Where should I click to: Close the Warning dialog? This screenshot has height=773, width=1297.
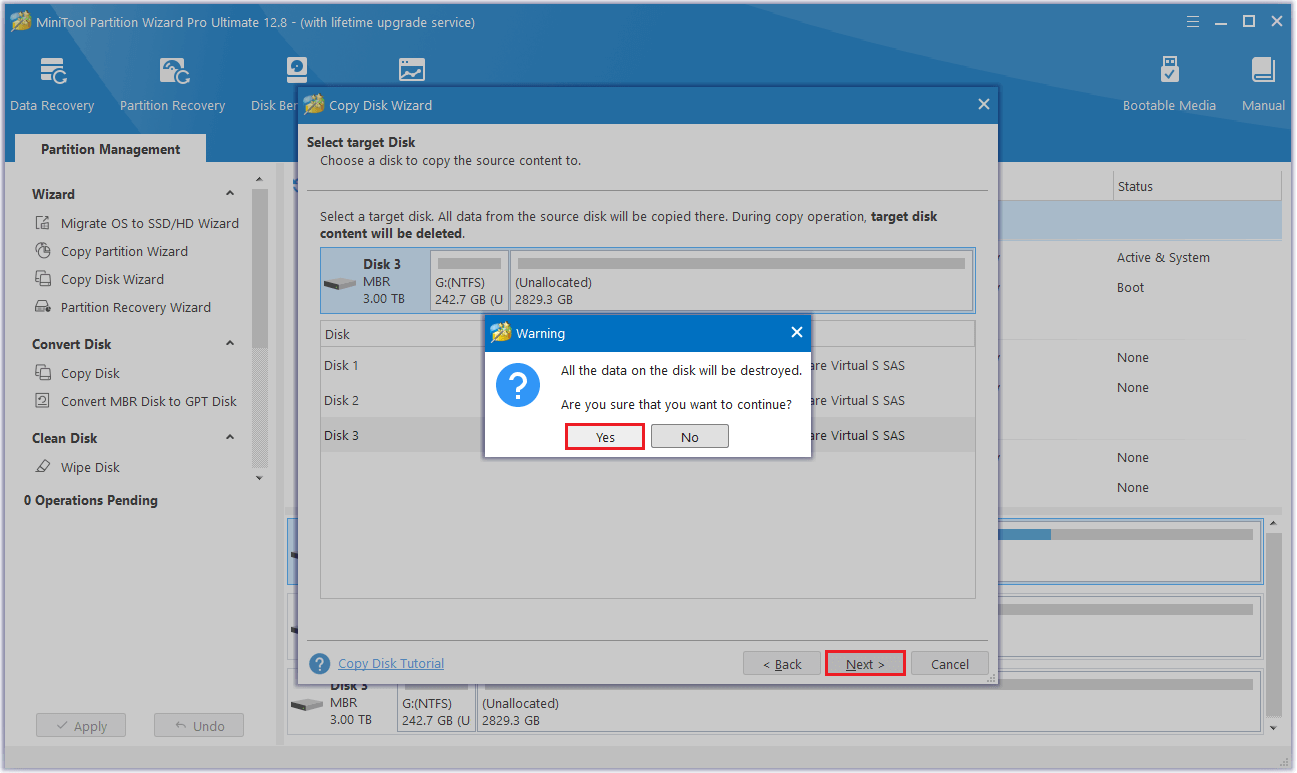pyautogui.click(x=796, y=333)
